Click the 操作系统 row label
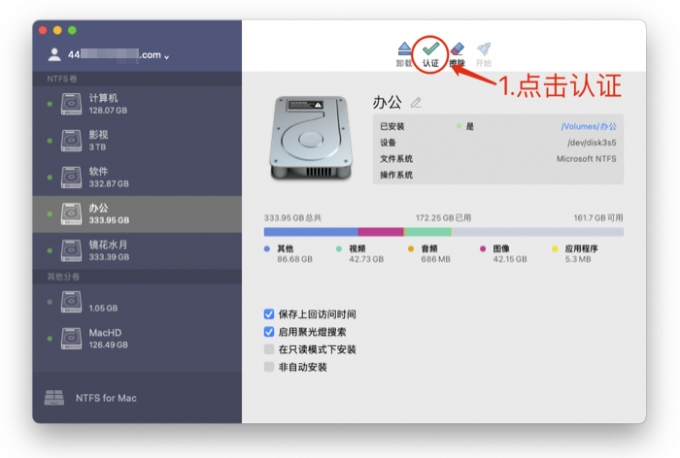The height and width of the screenshot is (458, 680). click(396, 175)
